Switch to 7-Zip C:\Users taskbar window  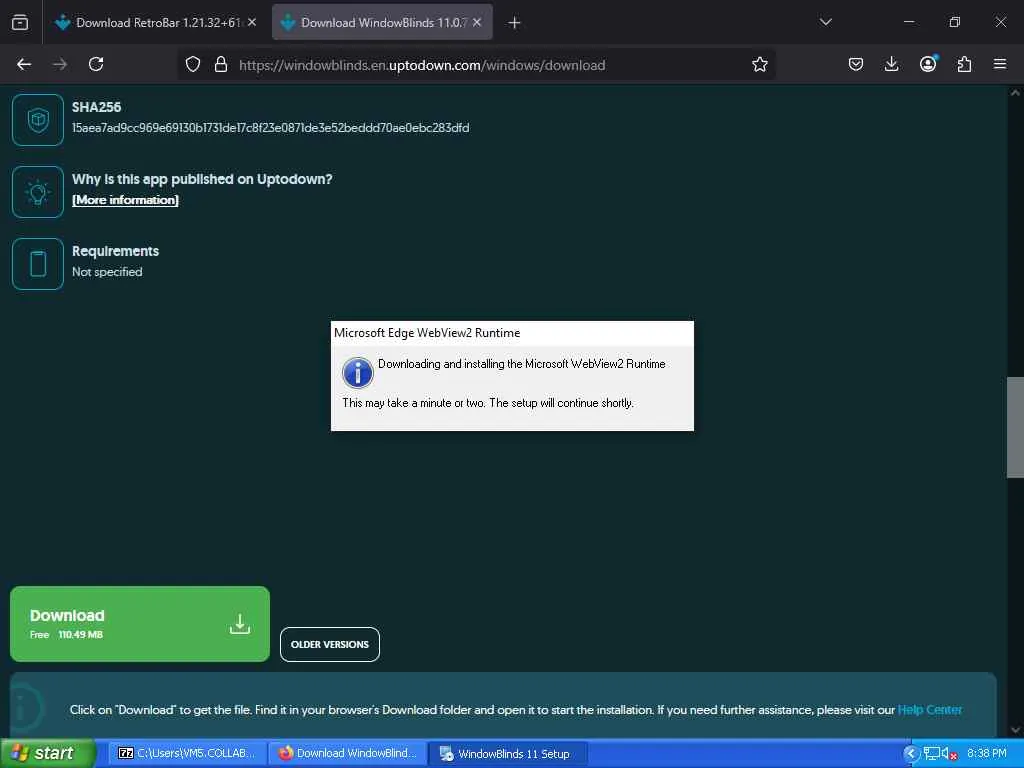187,754
